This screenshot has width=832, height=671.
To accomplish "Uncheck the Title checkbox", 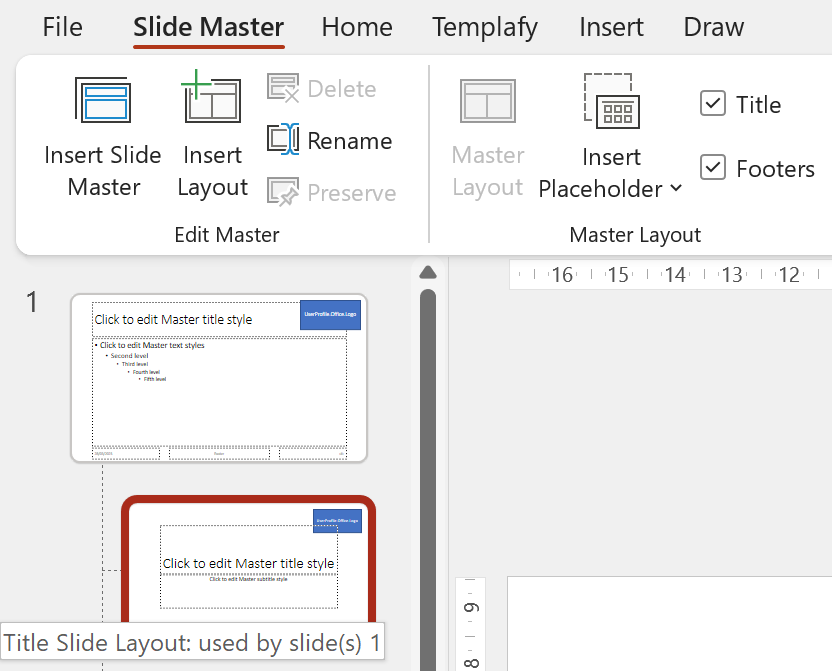I will 713,103.
